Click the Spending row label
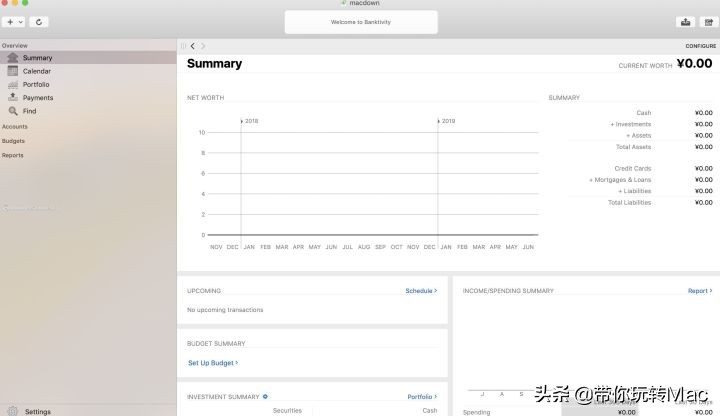Viewport: 720px width, 416px height. coord(476,412)
